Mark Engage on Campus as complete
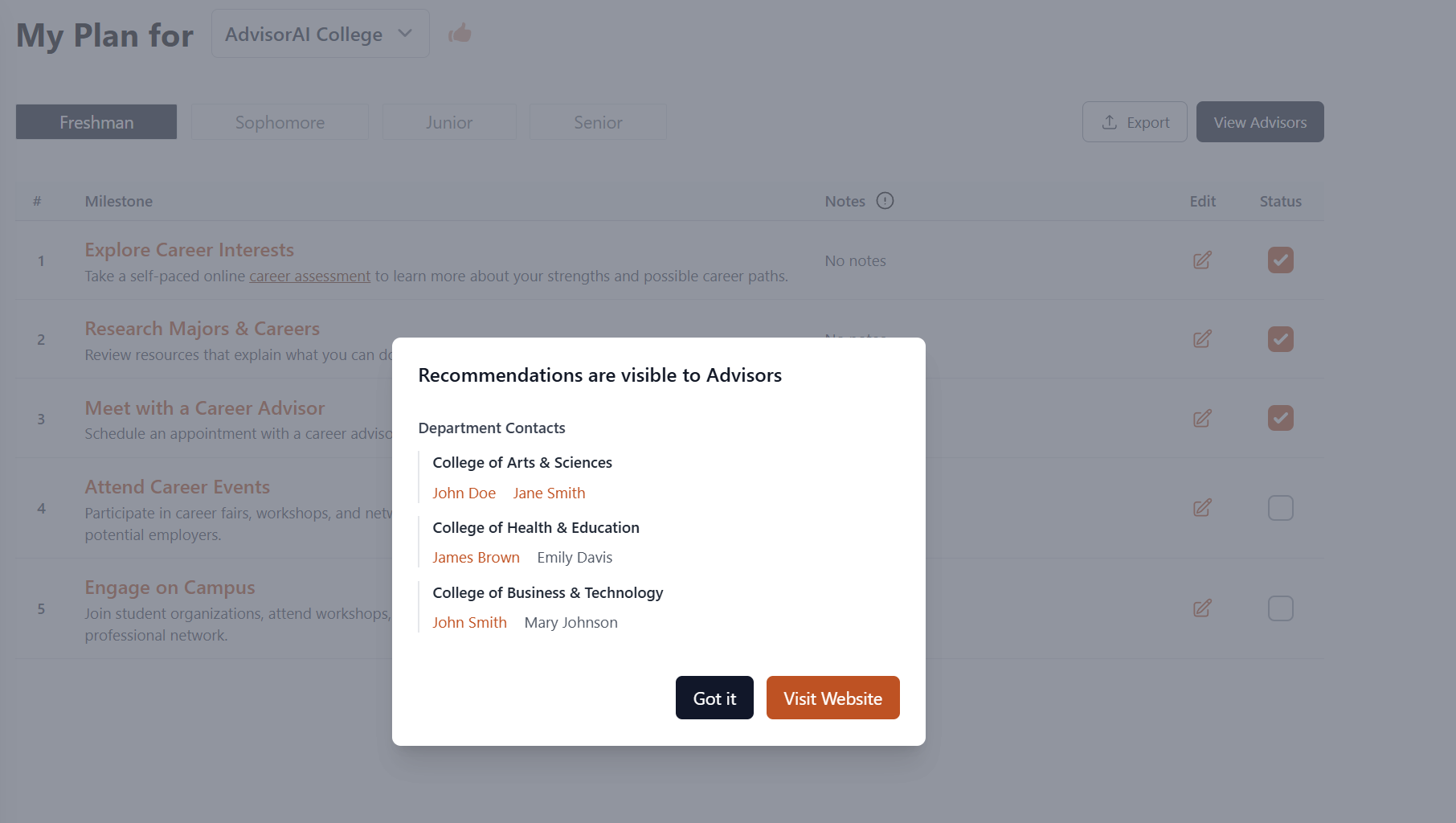1456x823 pixels. click(x=1280, y=608)
